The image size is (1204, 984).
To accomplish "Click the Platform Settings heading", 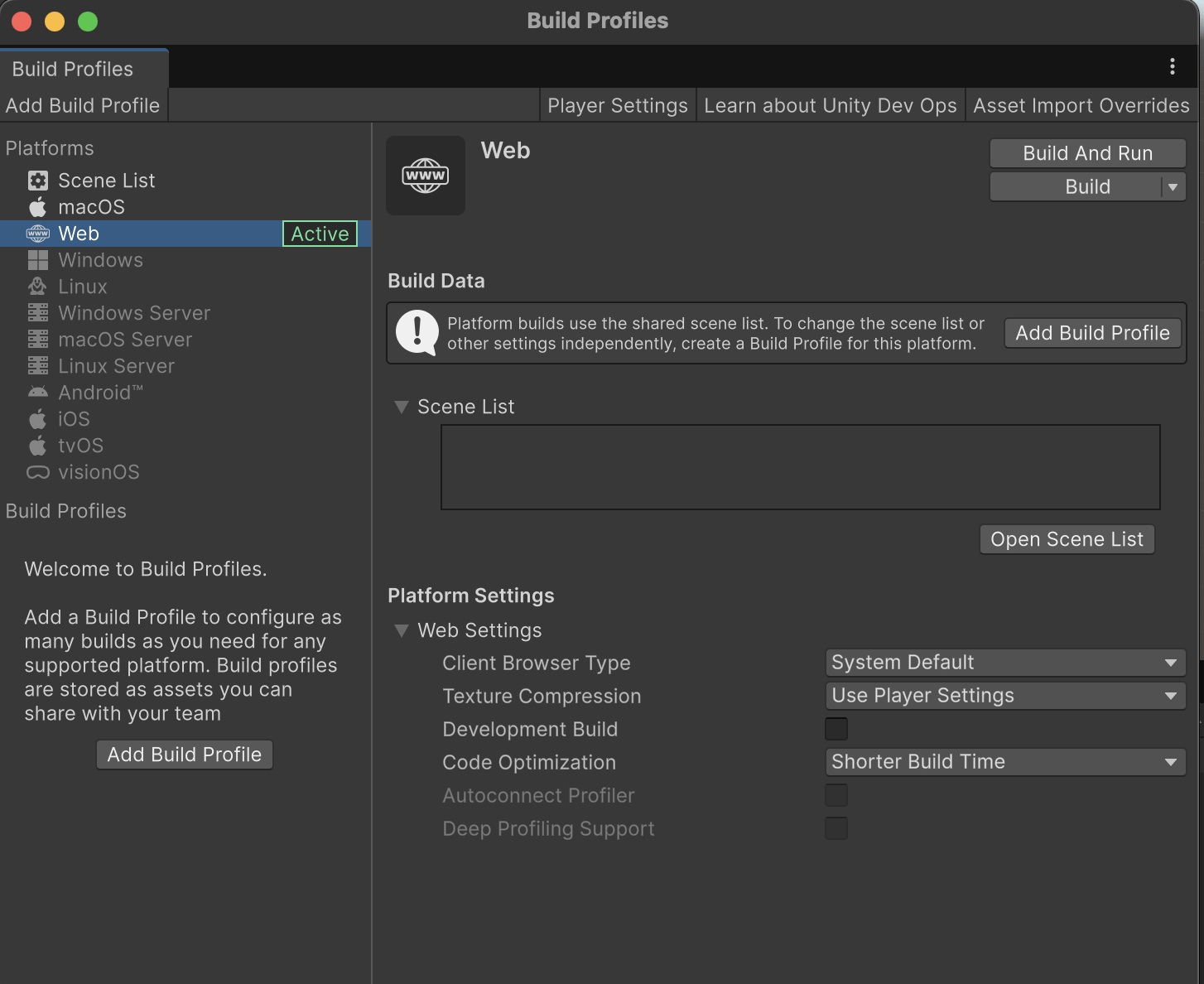I will click(471, 596).
